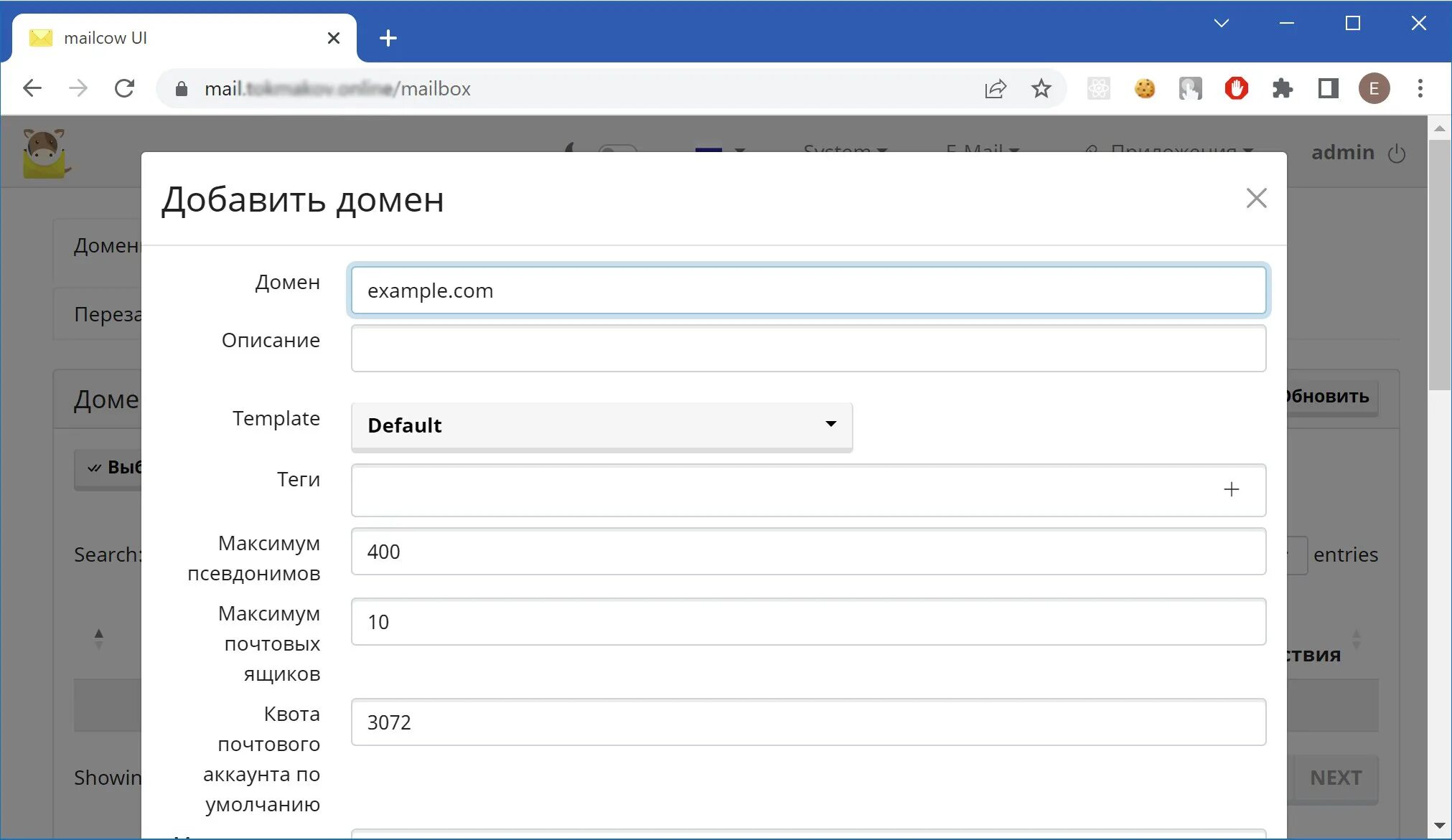The image size is (1452, 840).
Task: Click the scrollbar down arrow
Action: point(1439,826)
